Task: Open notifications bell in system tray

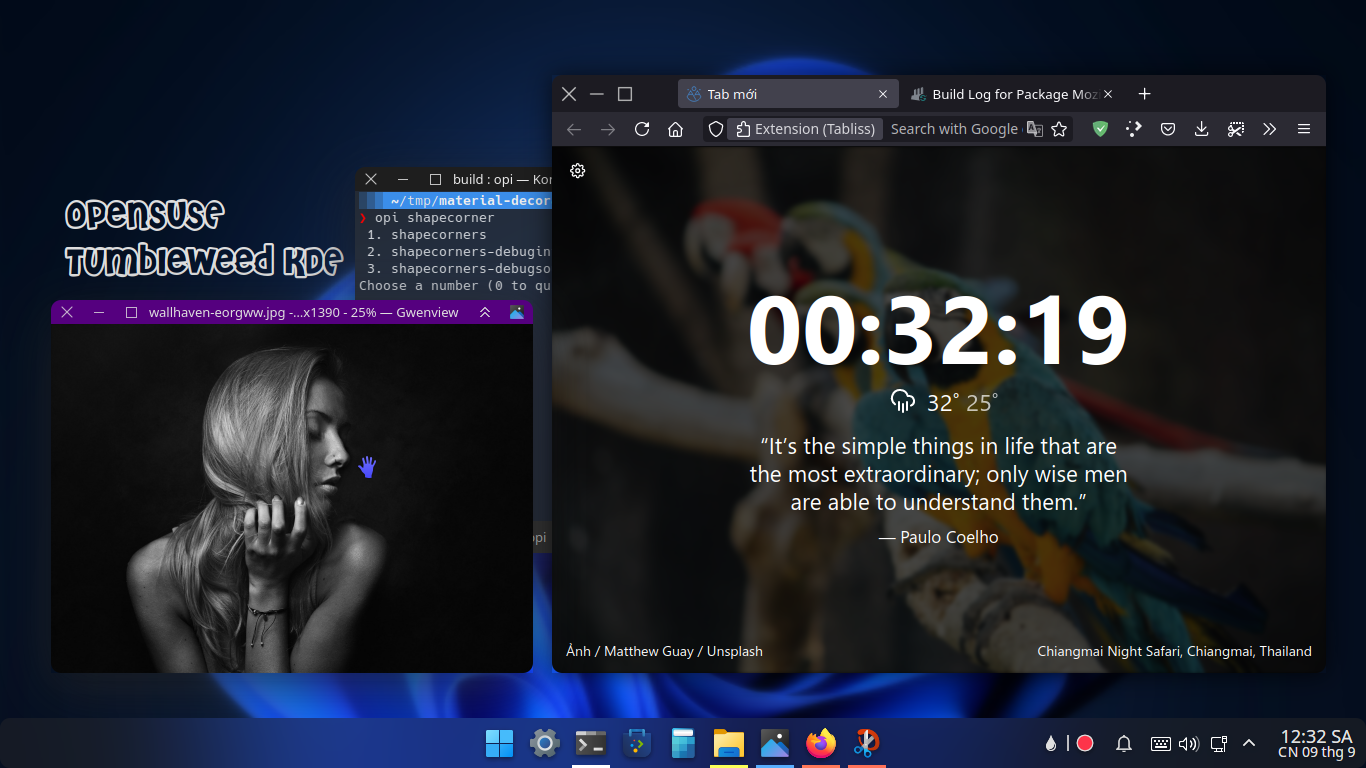Action: click(1124, 743)
